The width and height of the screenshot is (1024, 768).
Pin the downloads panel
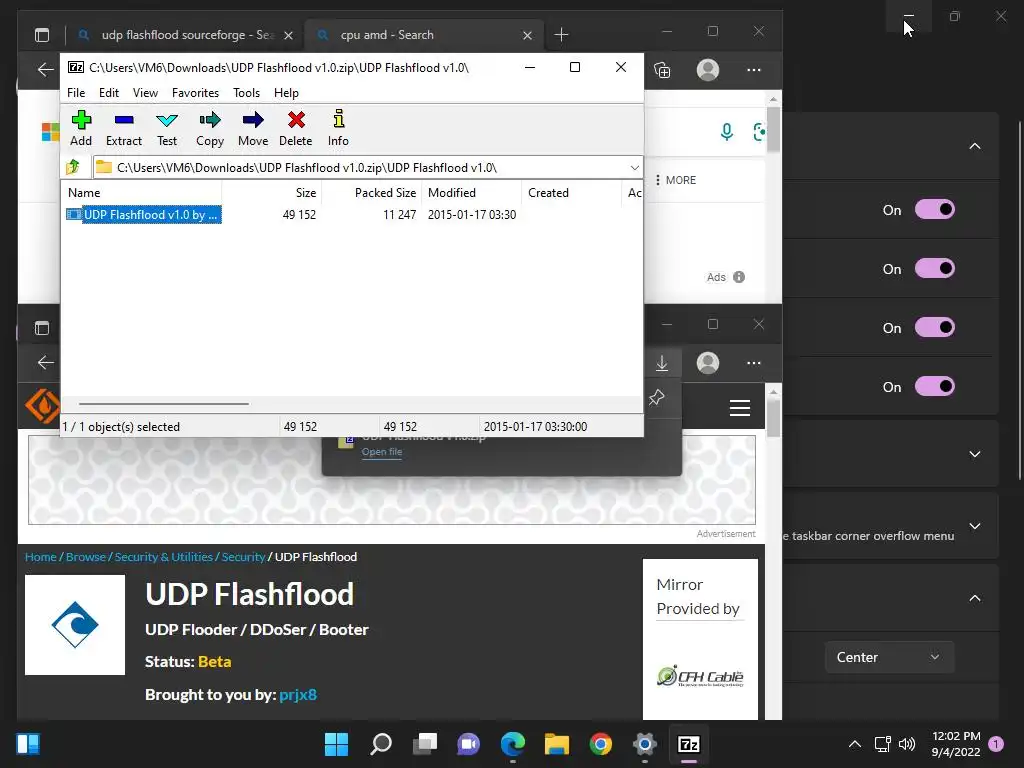point(656,397)
